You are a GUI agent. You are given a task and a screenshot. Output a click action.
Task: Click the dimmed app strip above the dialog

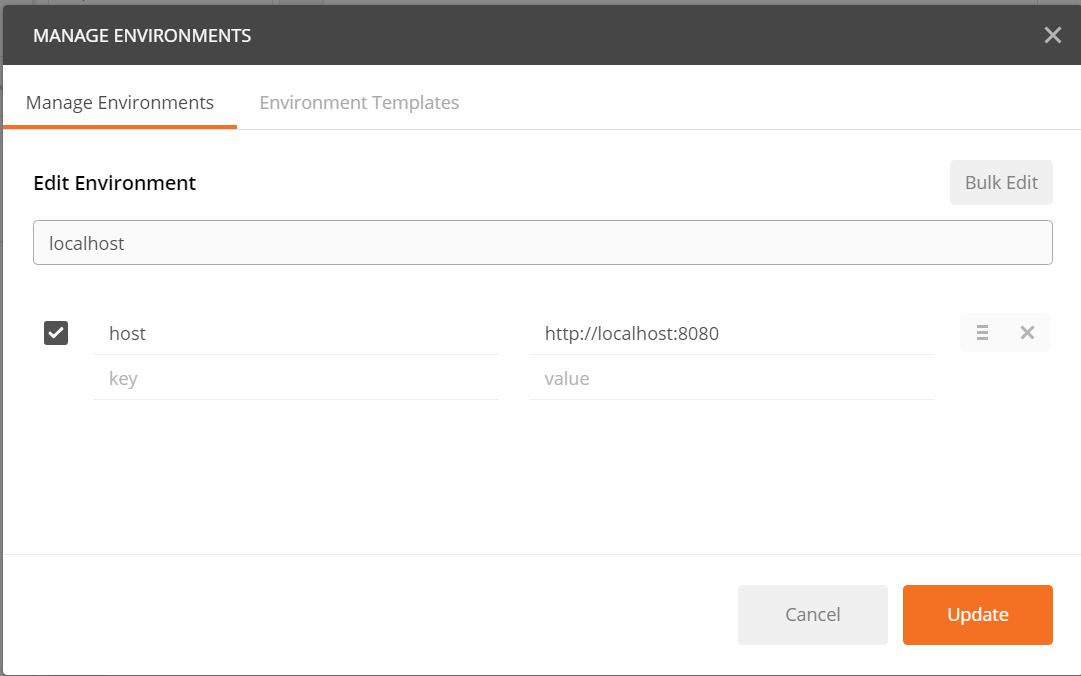(540, 2)
